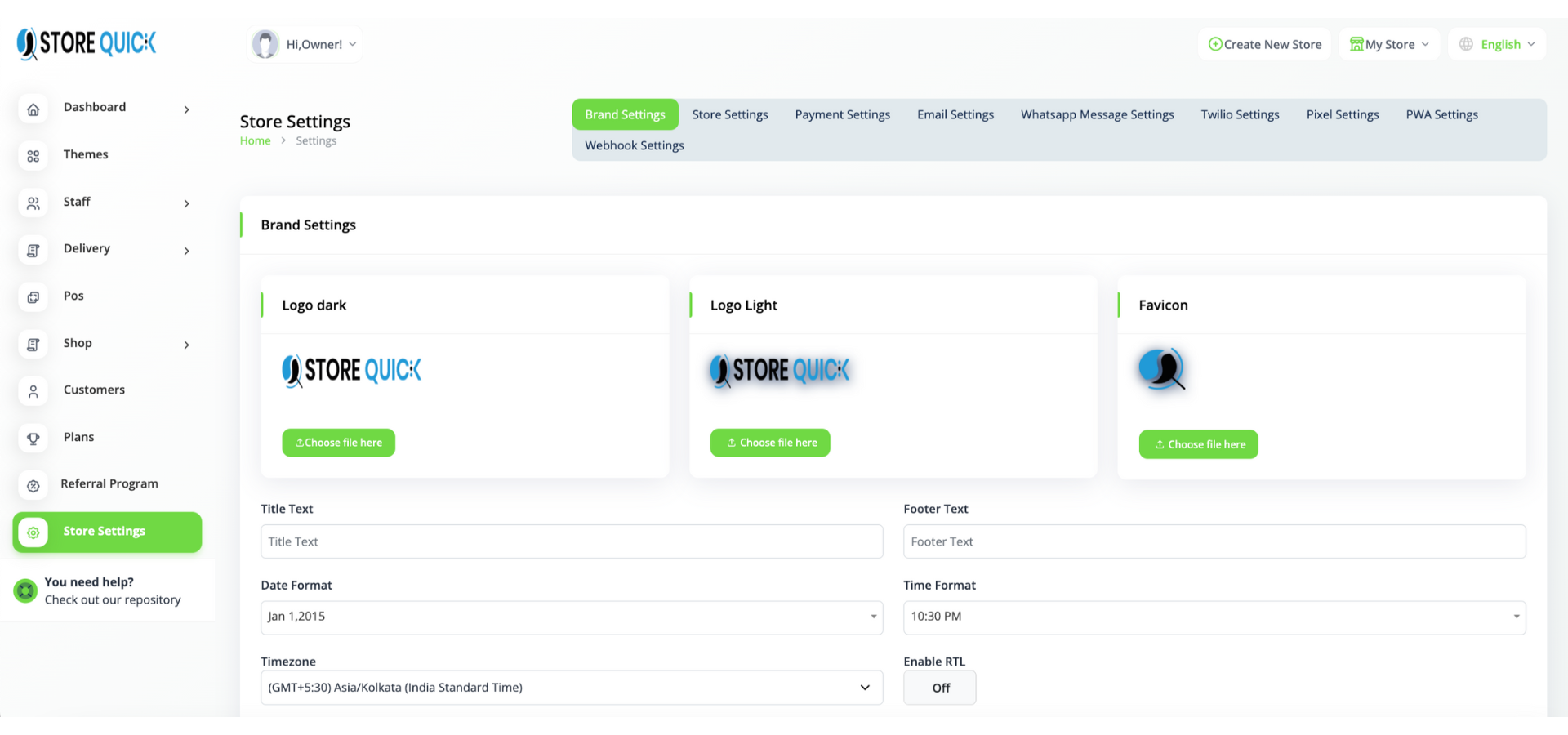
Task: Expand the Delivery submenu chevron
Action: 186,251
